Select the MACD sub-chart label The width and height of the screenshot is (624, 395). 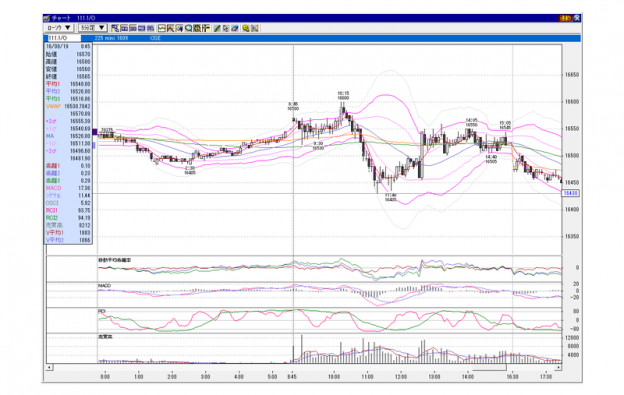click(105, 286)
